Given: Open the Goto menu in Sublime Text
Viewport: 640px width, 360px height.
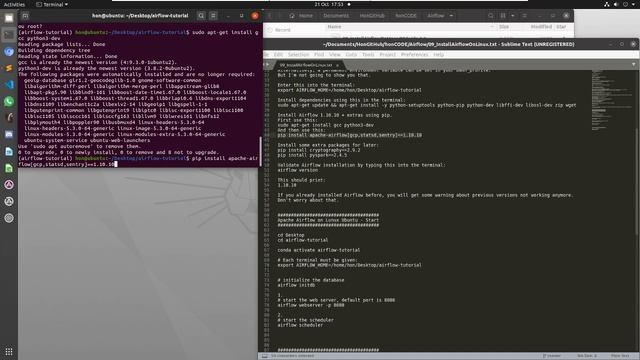Looking at the screenshot, I should click(351, 54).
